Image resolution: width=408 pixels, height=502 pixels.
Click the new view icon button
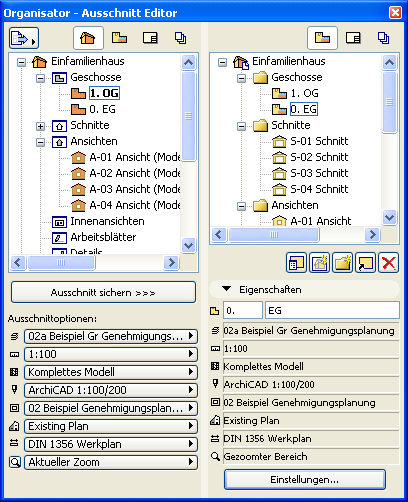pos(319,263)
